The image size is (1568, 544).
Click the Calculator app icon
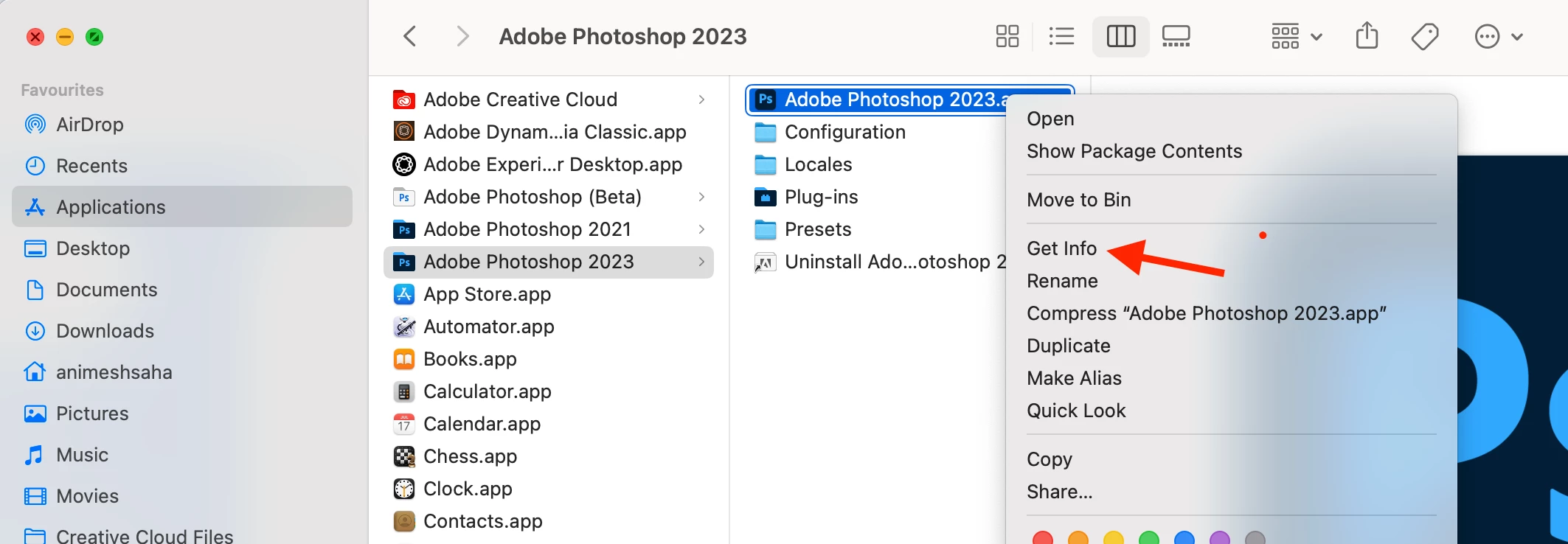click(404, 391)
